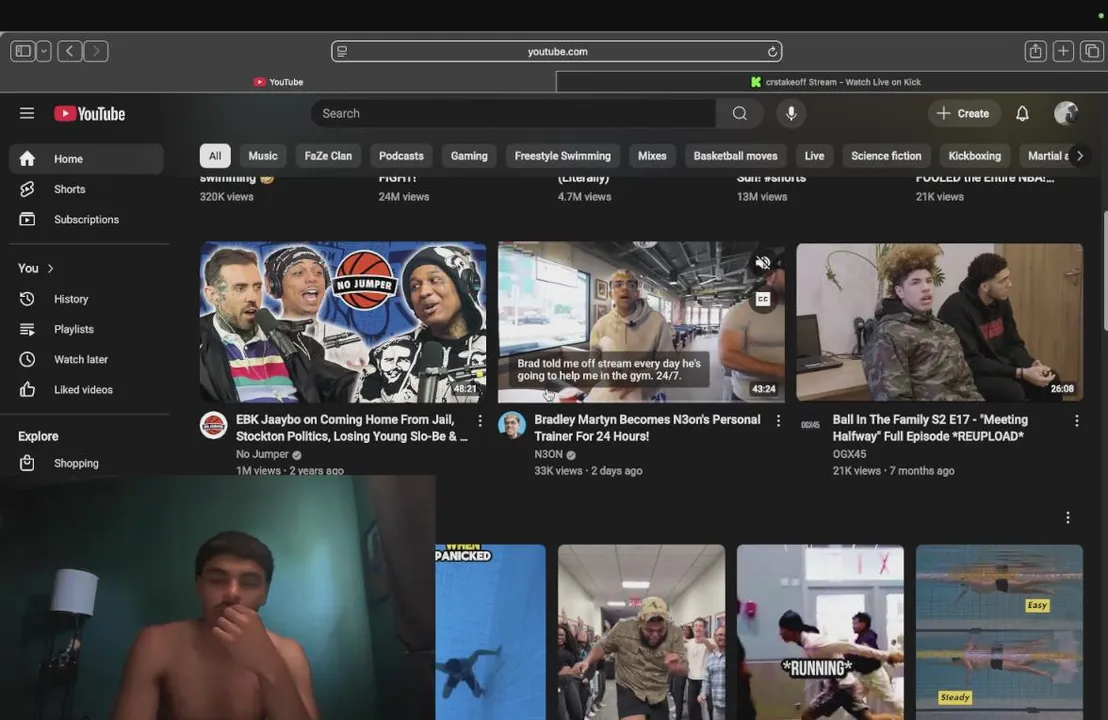Go forward with Safari's forward arrow

96,51
